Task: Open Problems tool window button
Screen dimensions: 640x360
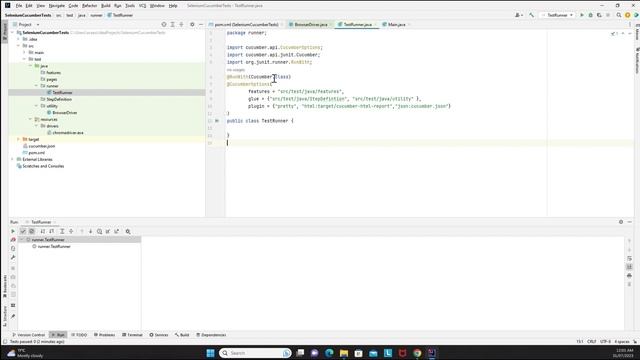Action: pos(104,335)
